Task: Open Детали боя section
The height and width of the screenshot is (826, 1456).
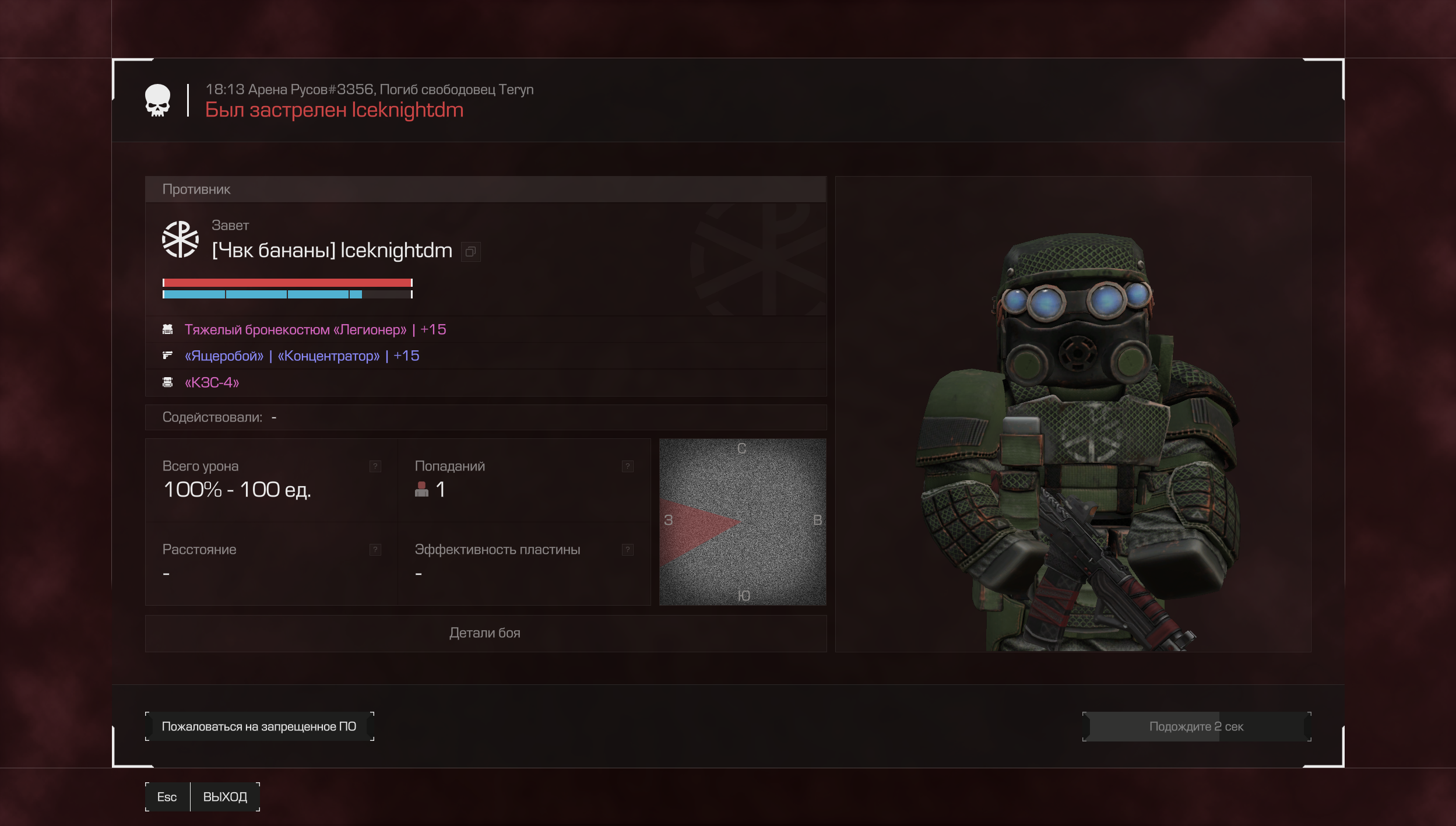Action: (x=486, y=633)
